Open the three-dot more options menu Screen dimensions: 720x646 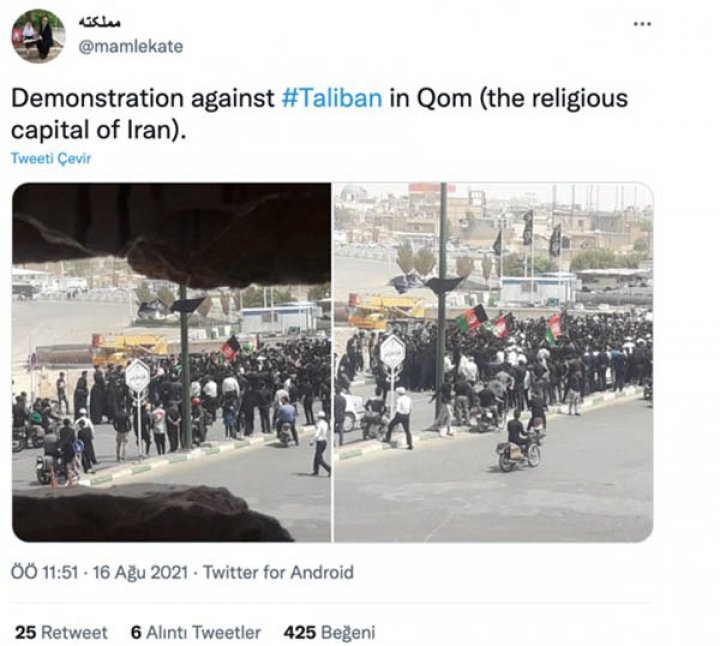[642, 24]
